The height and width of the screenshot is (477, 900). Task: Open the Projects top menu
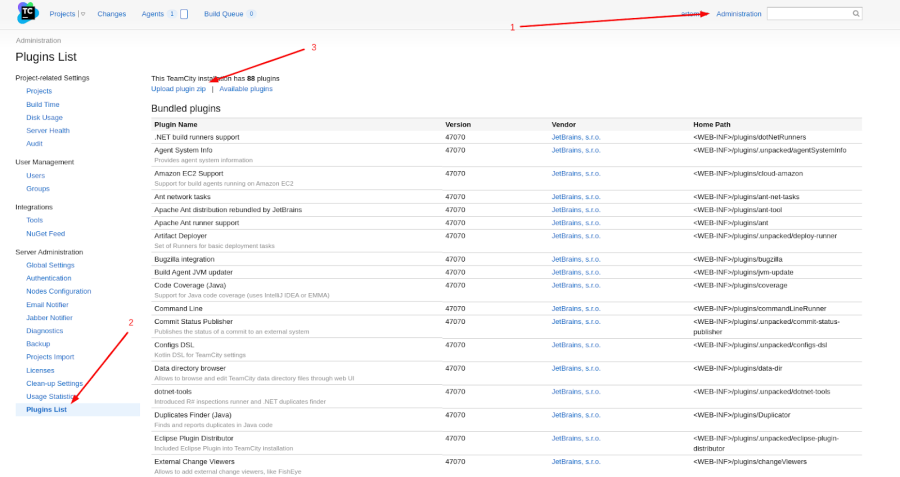[x=62, y=14]
